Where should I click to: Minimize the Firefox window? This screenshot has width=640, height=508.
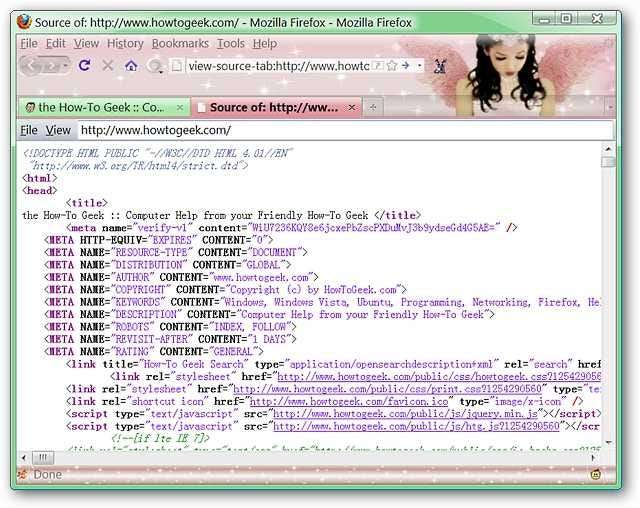point(544,19)
